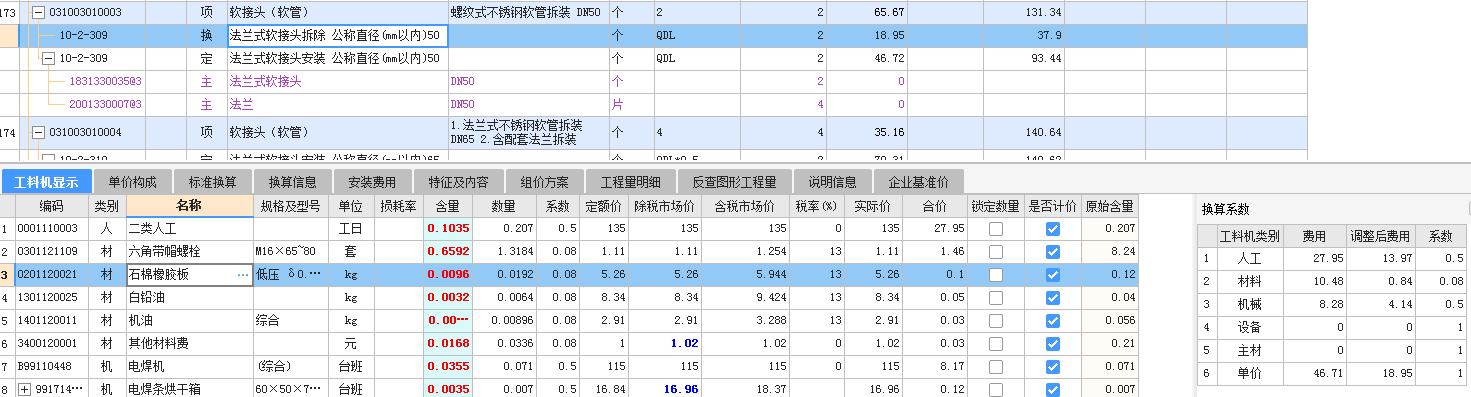This screenshot has height=397, width=1471.
Task: Uncheck 是否计价 for 六角带帽螺栓
Action: pos(1052,251)
